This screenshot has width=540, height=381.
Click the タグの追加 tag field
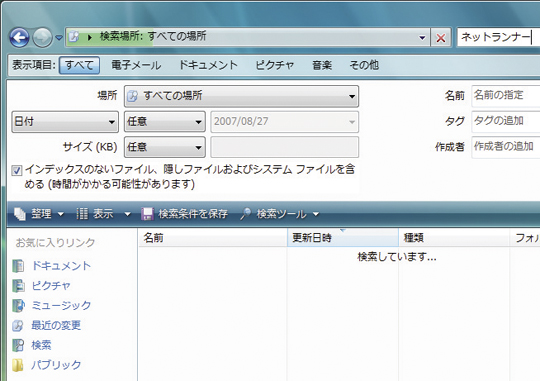click(x=506, y=121)
